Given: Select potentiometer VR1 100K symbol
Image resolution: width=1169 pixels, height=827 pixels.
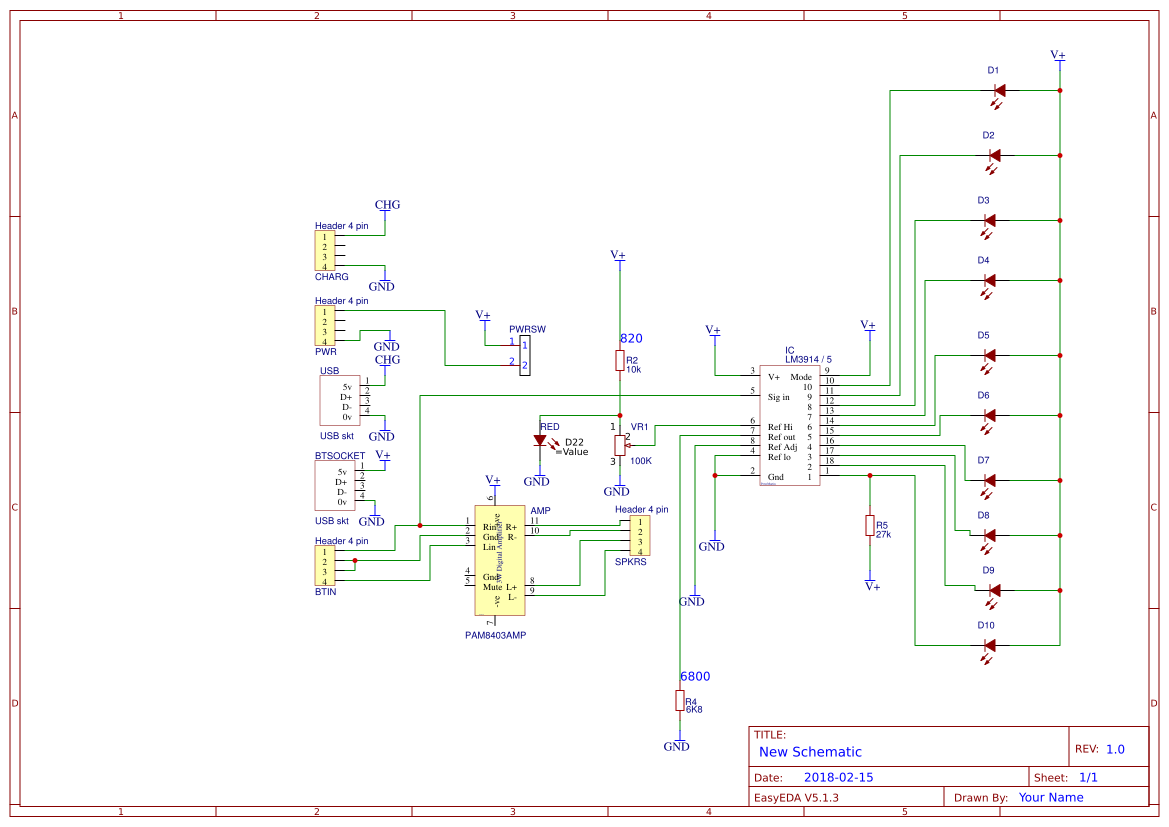Looking at the screenshot, I should [622, 443].
